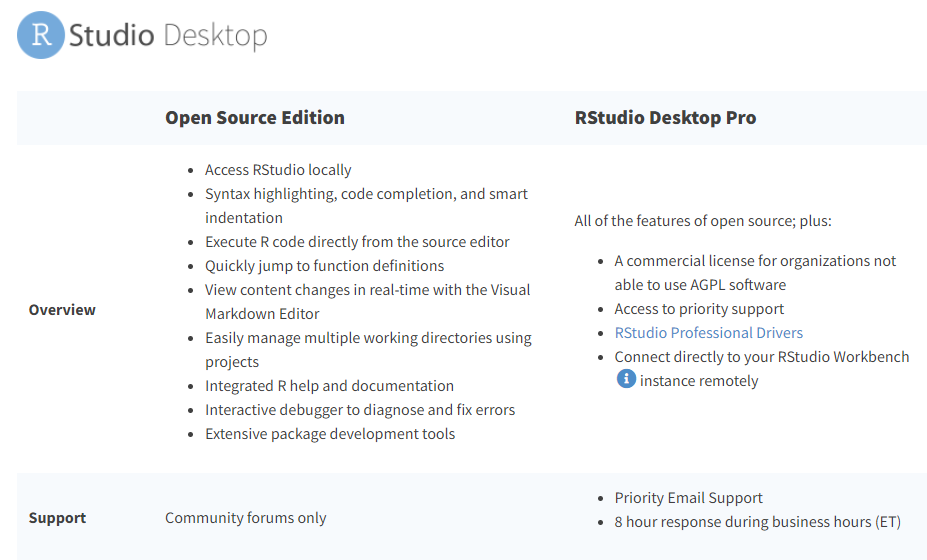The width and height of the screenshot is (927, 560).
Task: Click the 'Access RStudio locally' bullet
Action: (278, 170)
